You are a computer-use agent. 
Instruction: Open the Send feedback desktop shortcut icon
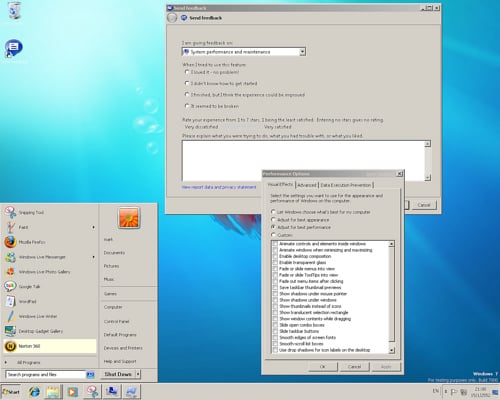(13, 49)
